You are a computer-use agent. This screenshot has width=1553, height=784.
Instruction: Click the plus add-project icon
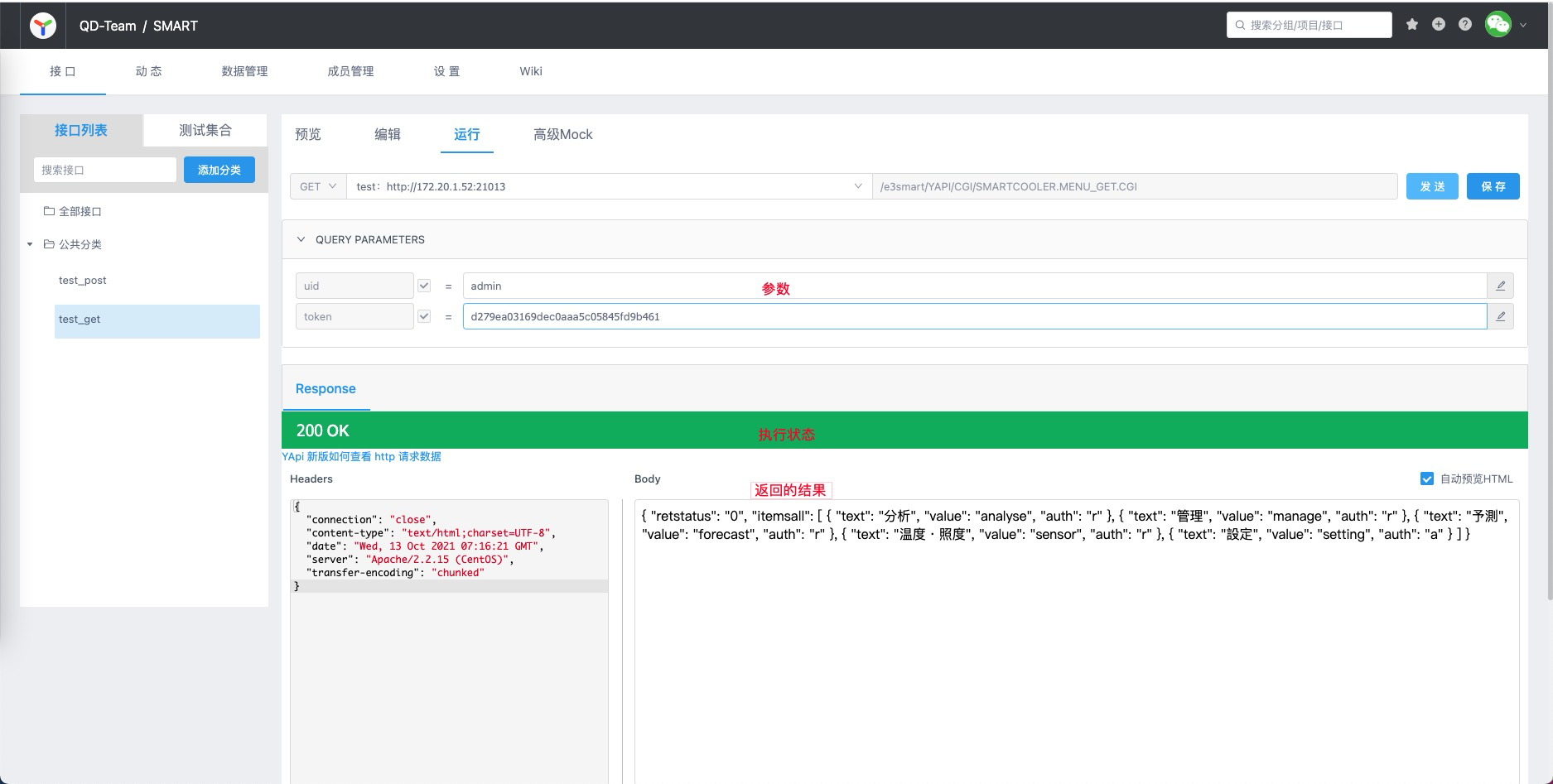(1439, 25)
